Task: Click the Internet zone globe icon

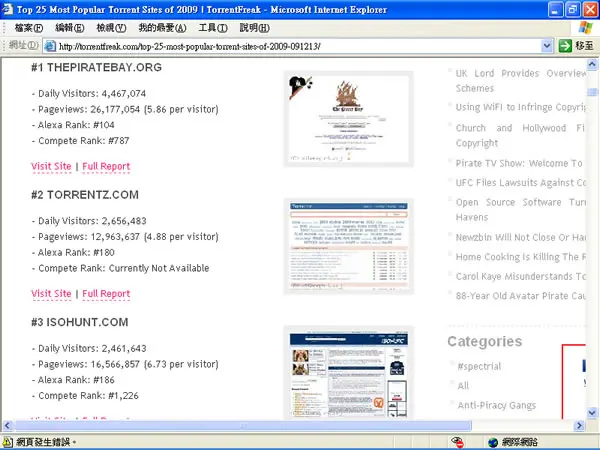Action: (494, 442)
